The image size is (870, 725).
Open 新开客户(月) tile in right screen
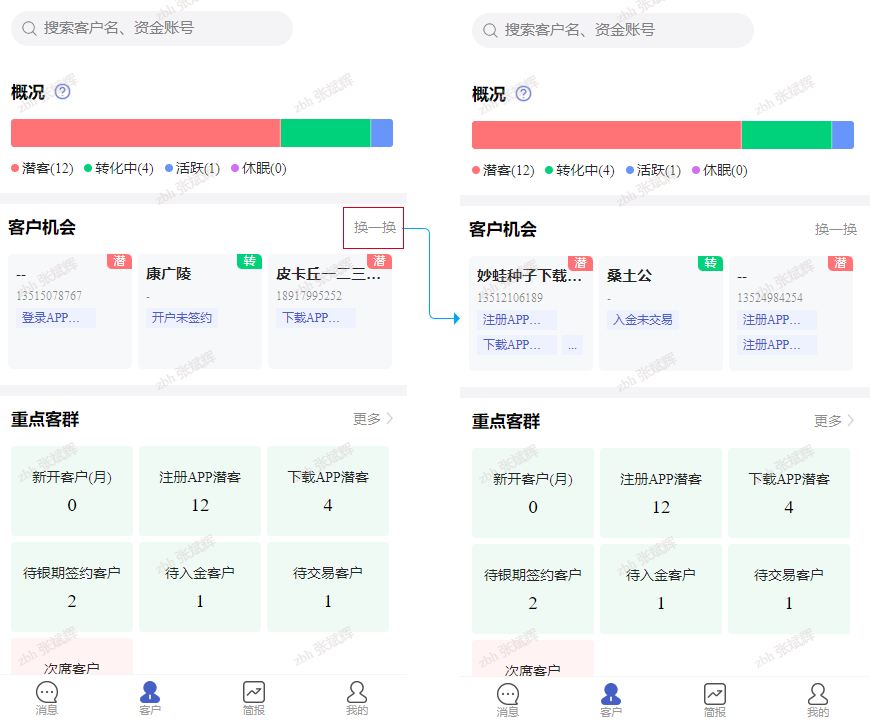pyautogui.click(x=533, y=493)
